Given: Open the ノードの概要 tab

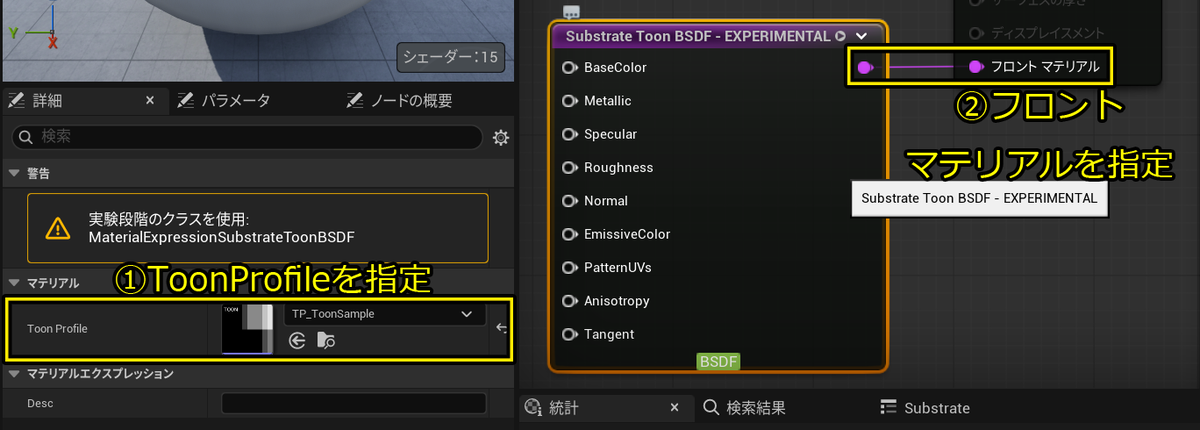Looking at the screenshot, I should pyautogui.click(x=400, y=100).
